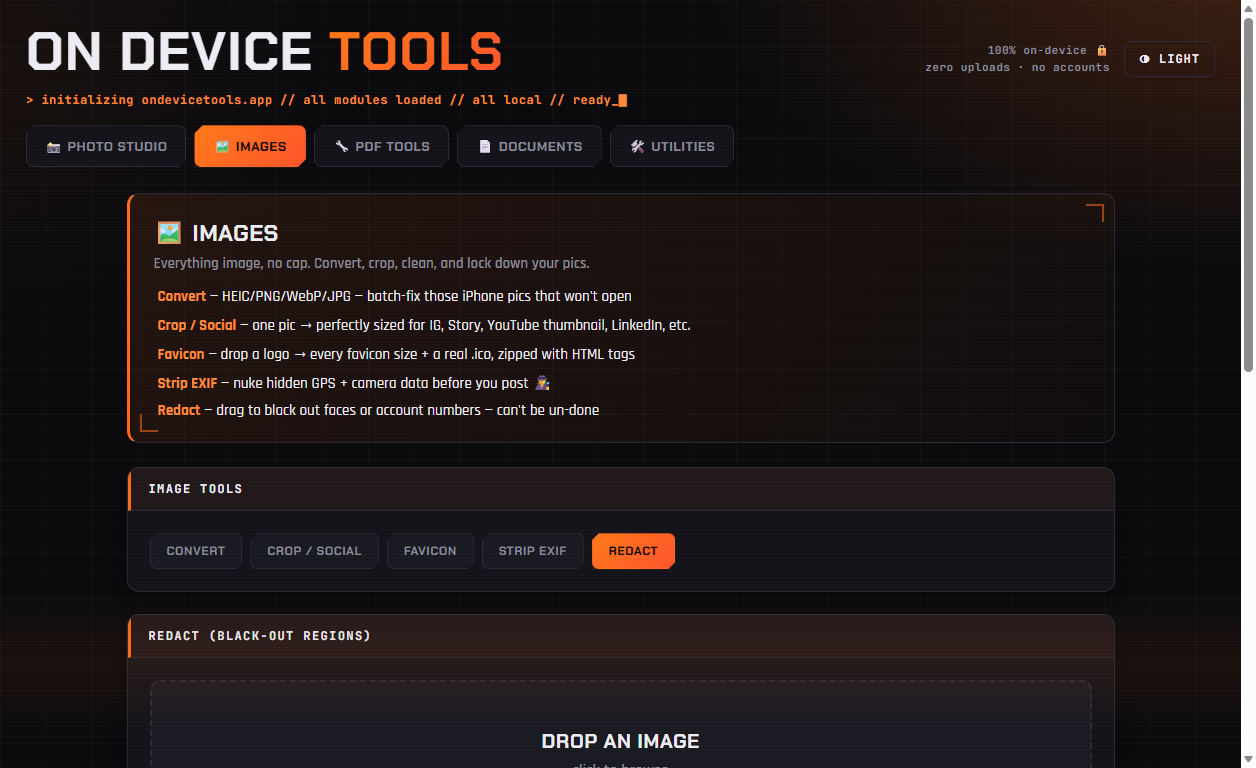Click the camera icon on Photo Studio tab
The height and width of the screenshot is (768, 1256).
click(x=54, y=147)
